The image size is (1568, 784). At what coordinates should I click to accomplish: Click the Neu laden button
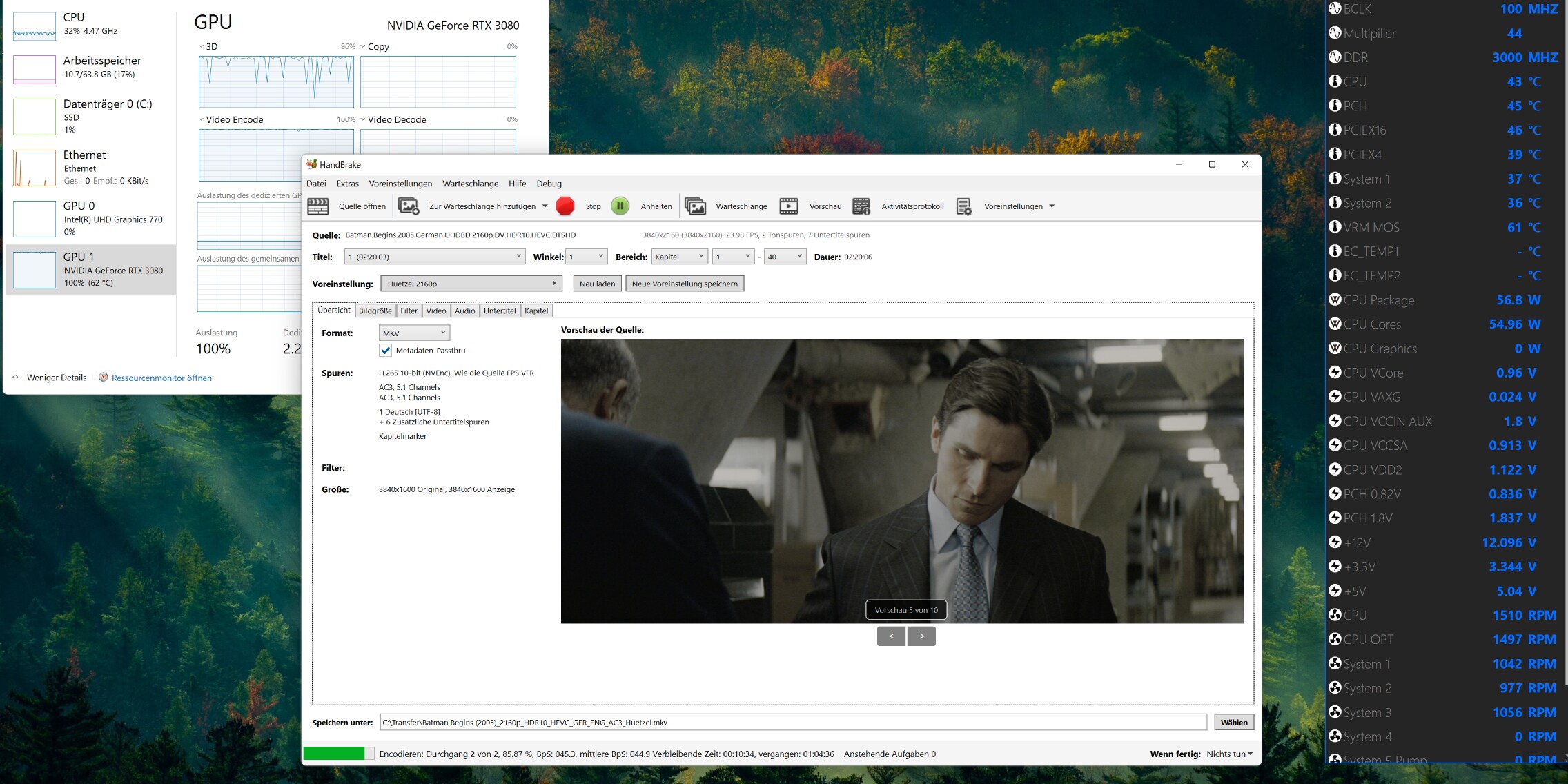(x=597, y=284)
